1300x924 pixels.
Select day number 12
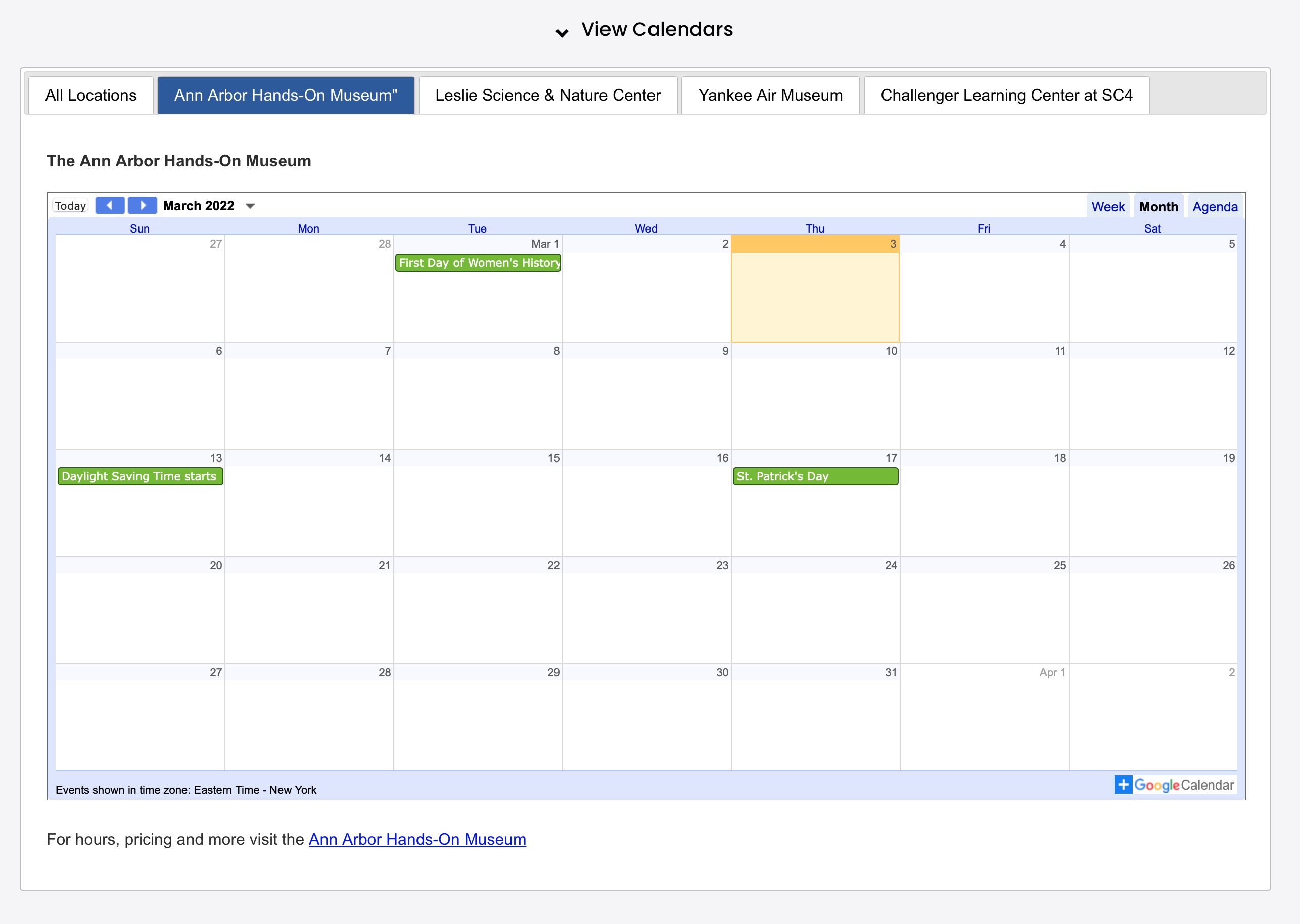coord(1229,351)
